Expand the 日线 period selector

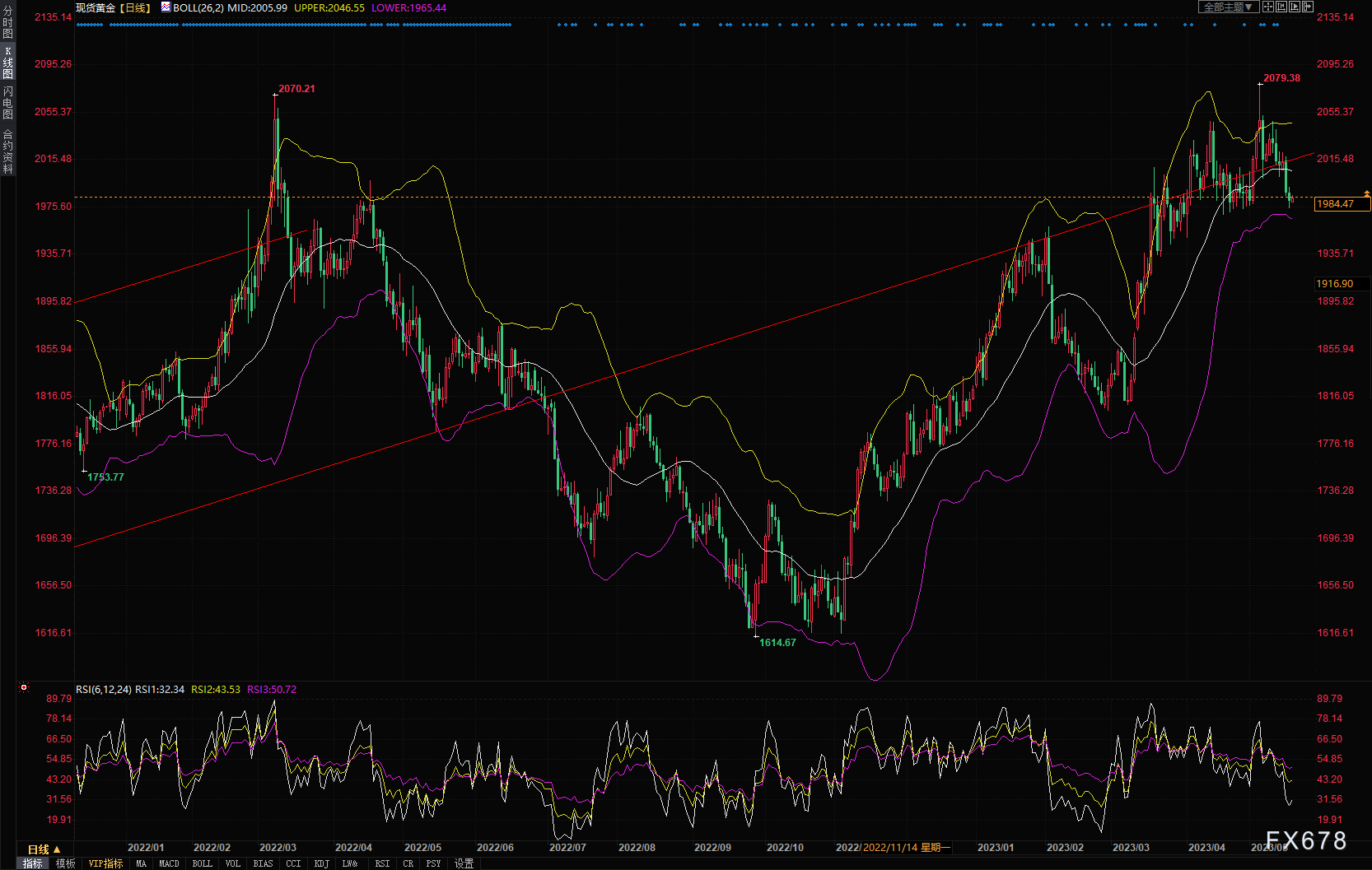44,849
